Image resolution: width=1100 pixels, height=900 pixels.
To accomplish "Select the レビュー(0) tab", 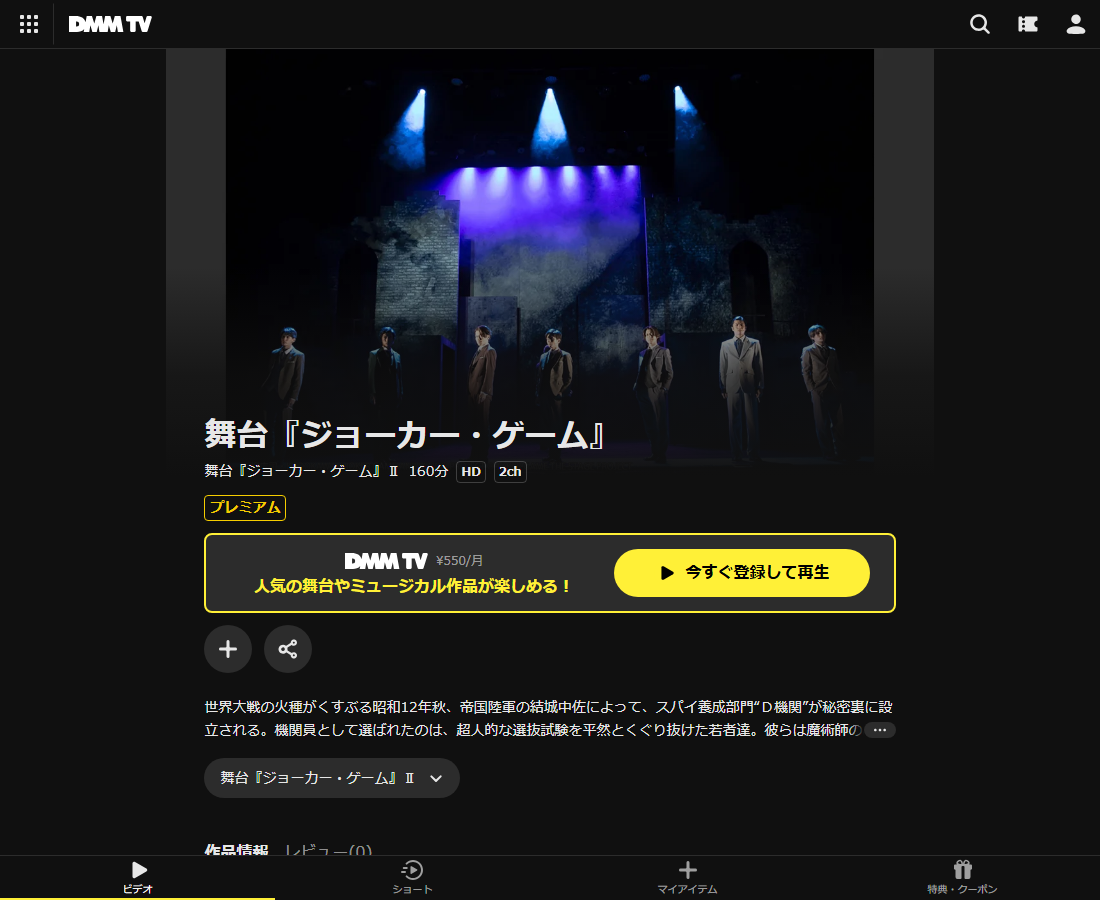I will pos(328,849).
